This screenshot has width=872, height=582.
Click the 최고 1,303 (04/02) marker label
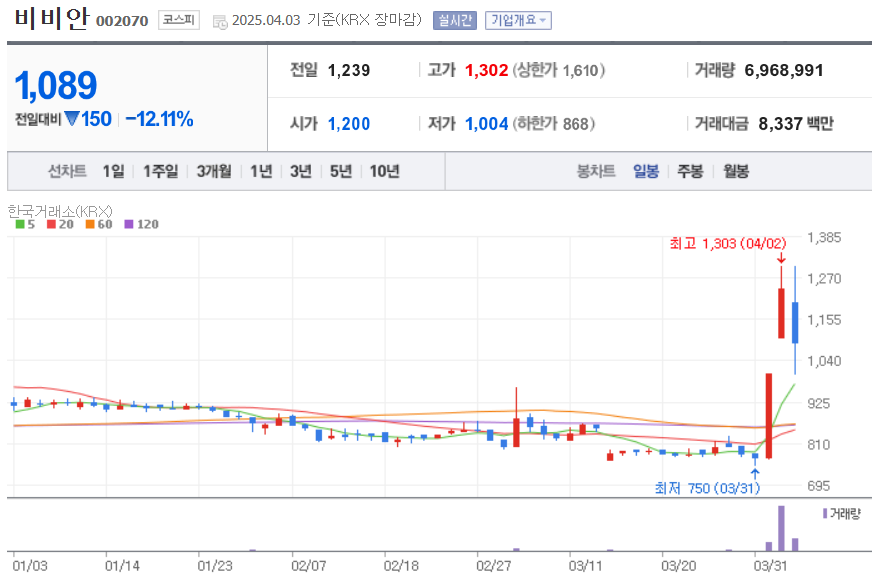pyautogui.click(x=728, y=243)
